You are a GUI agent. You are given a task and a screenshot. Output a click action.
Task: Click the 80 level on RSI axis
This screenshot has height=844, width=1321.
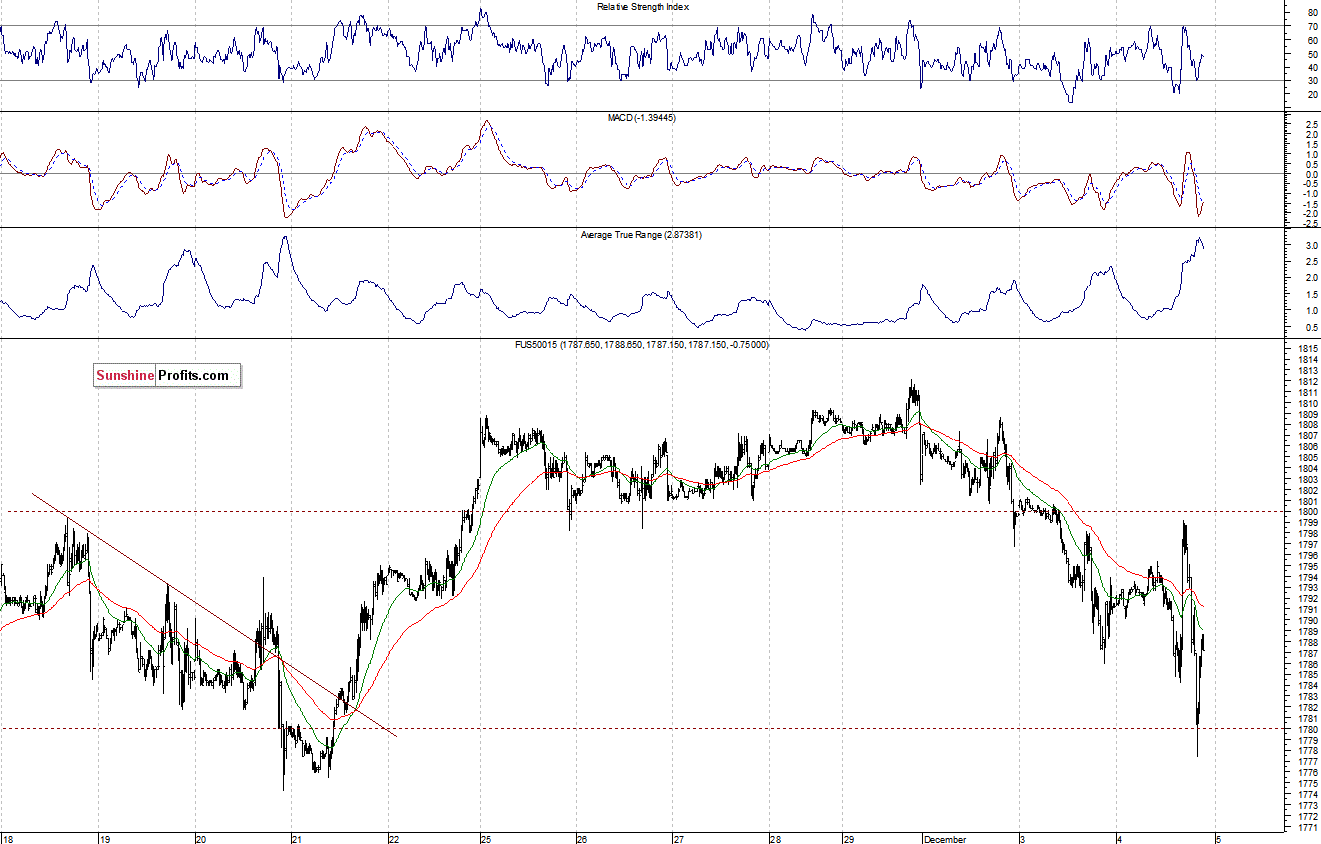click(x=1311, y=13)
